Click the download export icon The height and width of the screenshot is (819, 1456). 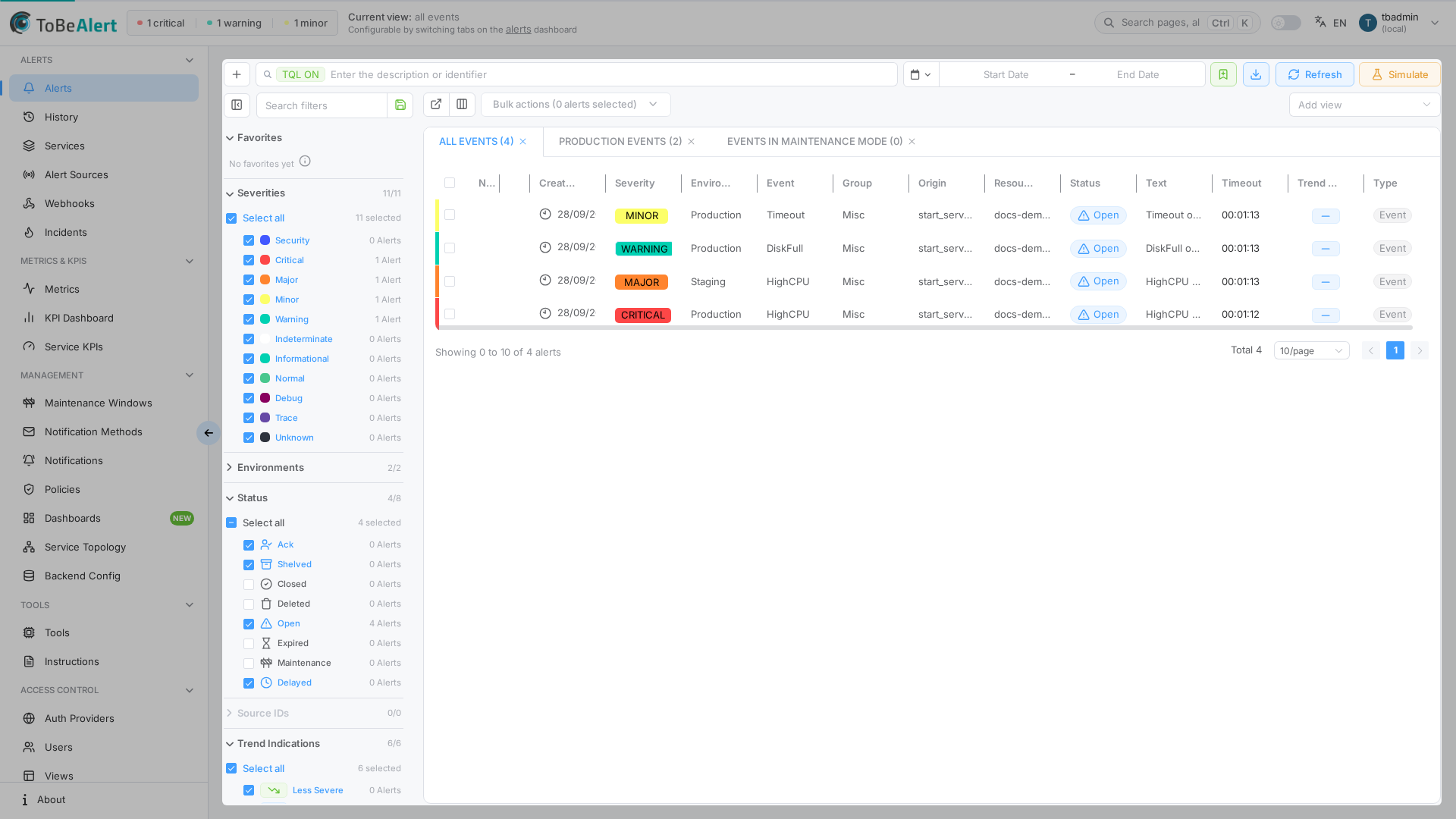[x=1256, y=74]
